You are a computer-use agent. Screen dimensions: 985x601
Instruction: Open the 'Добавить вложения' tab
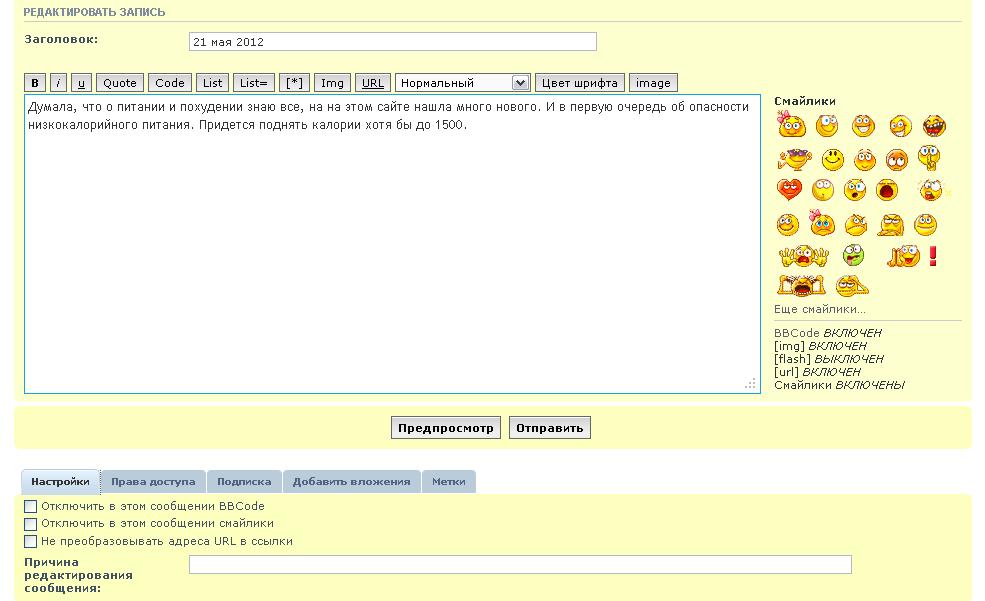point(351,482)
